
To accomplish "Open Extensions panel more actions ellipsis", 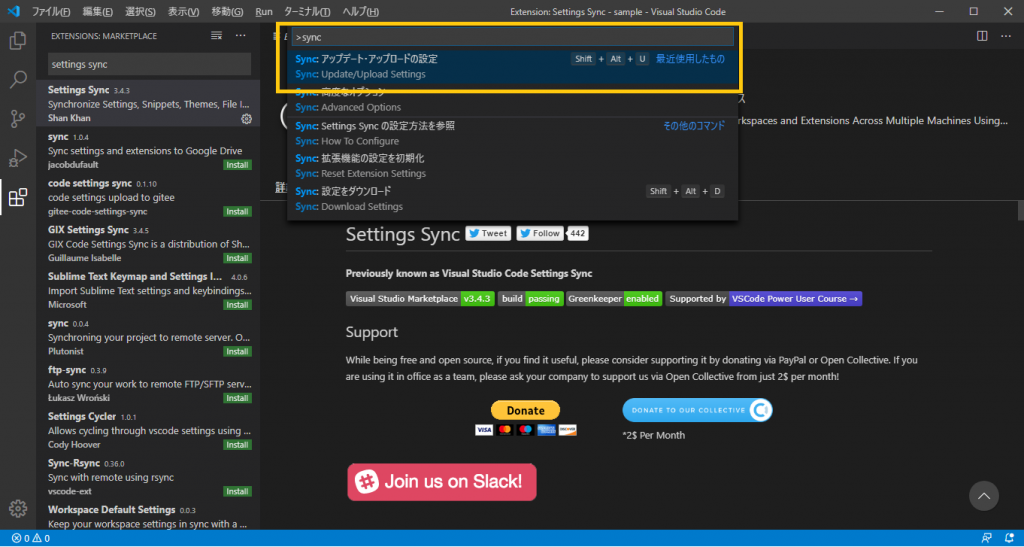I will click(240, 36).
